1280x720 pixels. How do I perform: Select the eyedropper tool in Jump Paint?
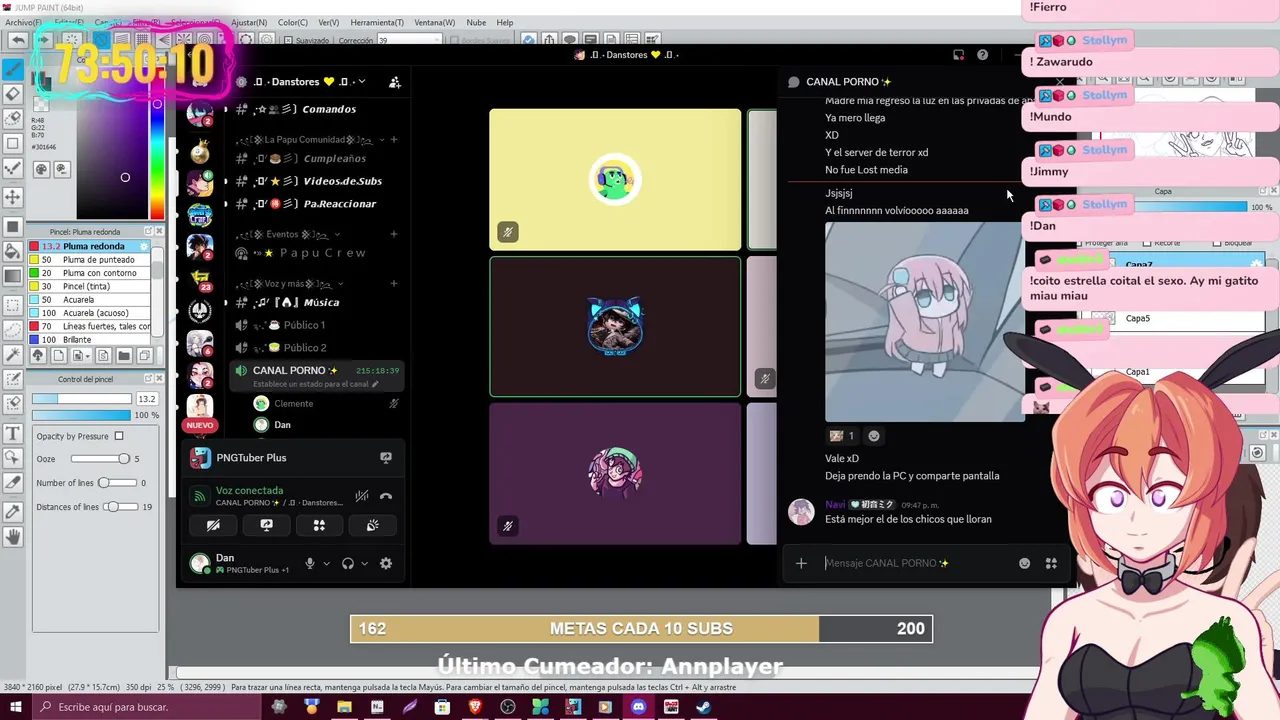(x=13, y=511)
